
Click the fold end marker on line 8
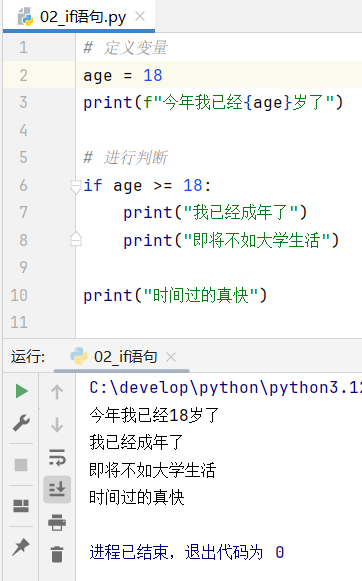pyautogui.click(x=76, y=239)
